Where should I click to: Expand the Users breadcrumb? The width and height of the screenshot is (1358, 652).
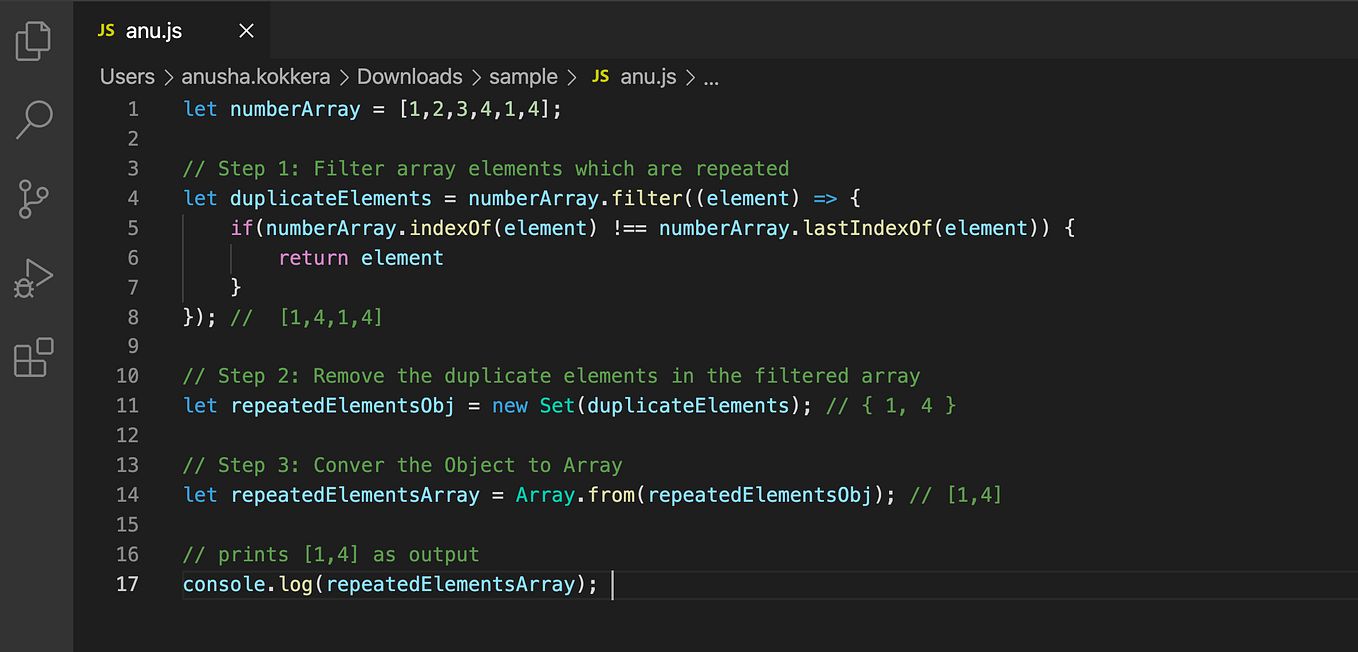point(127,76)
